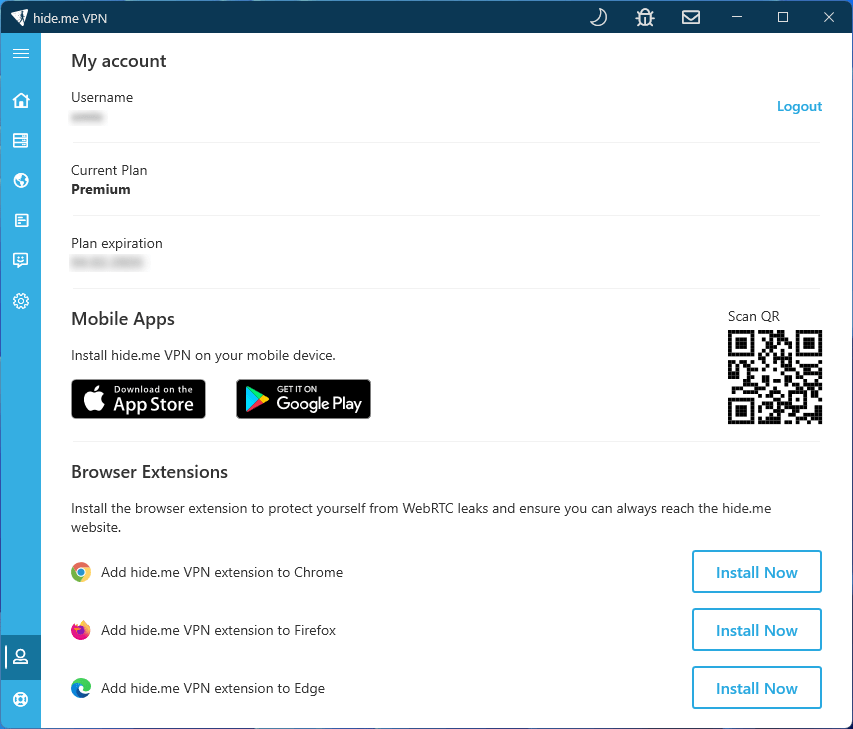Open the news sidebar icon
The height and width of the screenshot is (729, 853).
tap(21, 220)
